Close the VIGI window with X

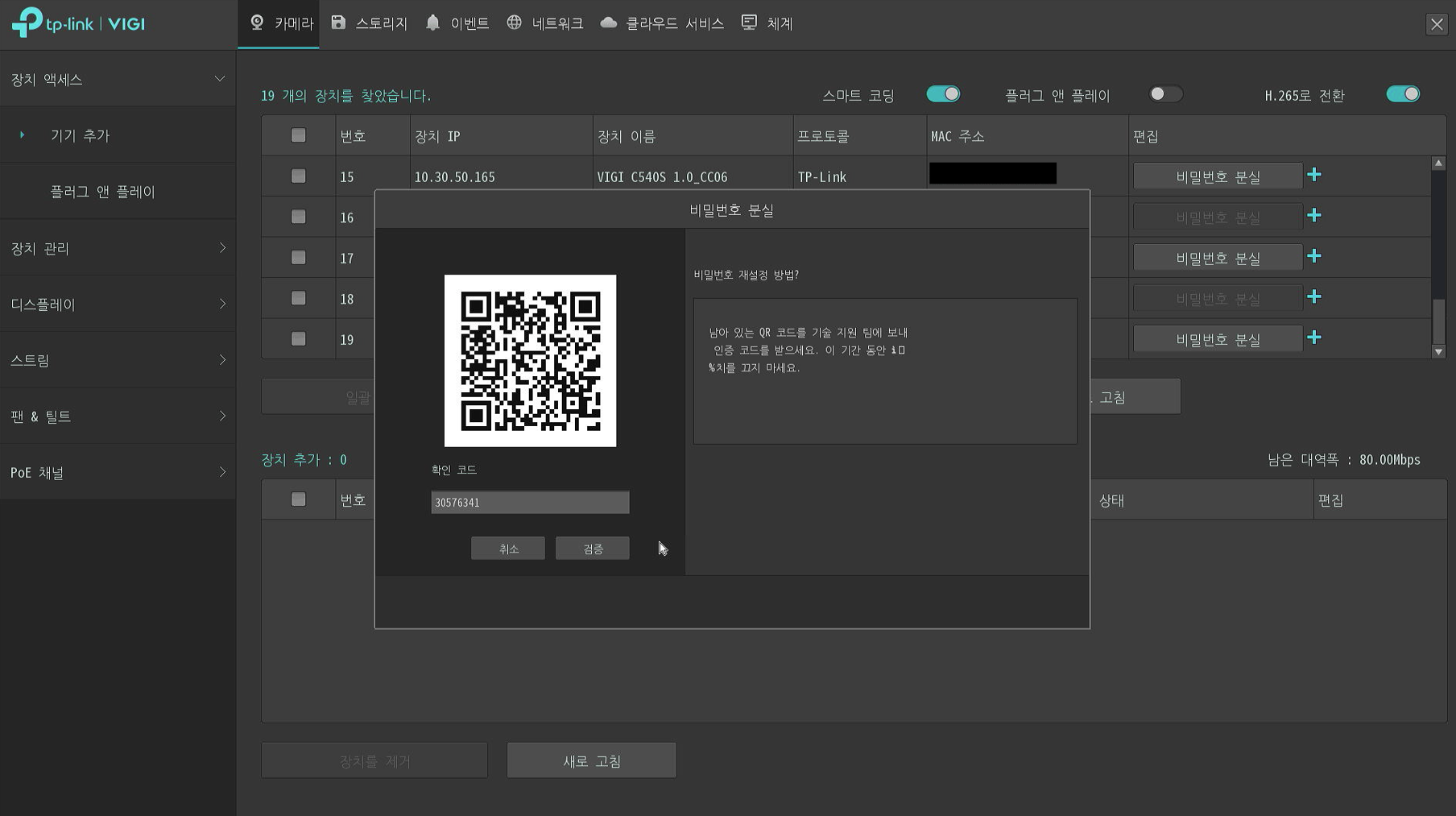point(1437,24)
